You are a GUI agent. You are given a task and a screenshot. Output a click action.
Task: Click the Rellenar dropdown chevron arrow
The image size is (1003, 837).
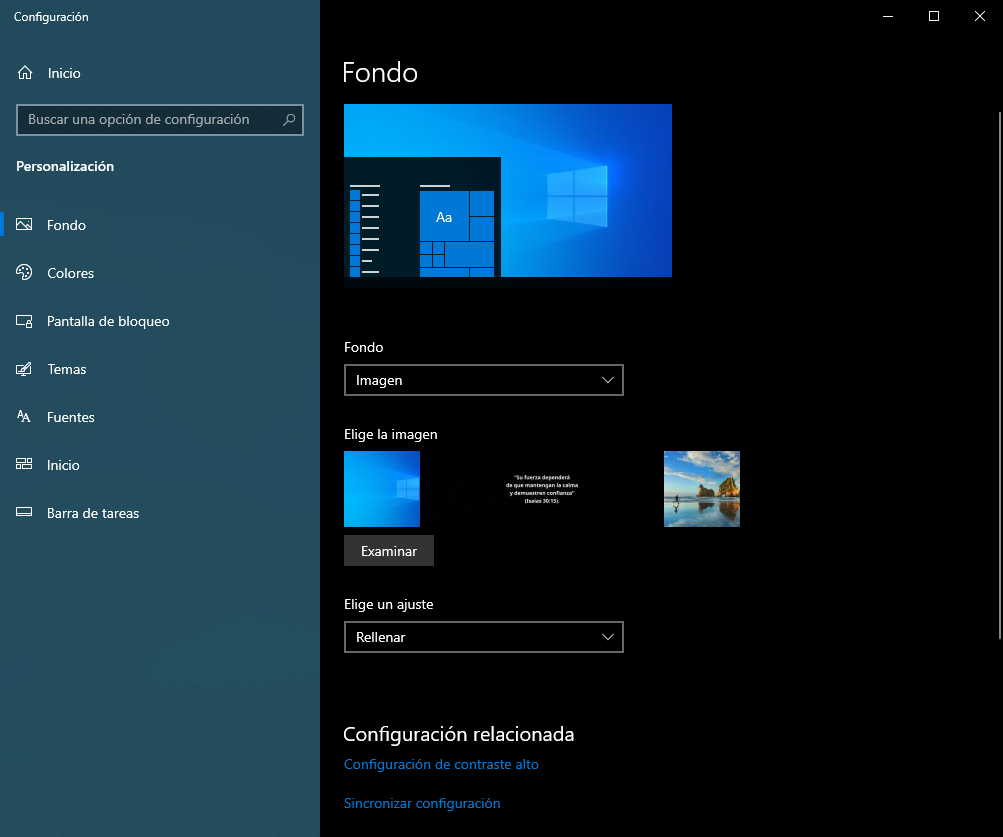click(x=608, y=637)
